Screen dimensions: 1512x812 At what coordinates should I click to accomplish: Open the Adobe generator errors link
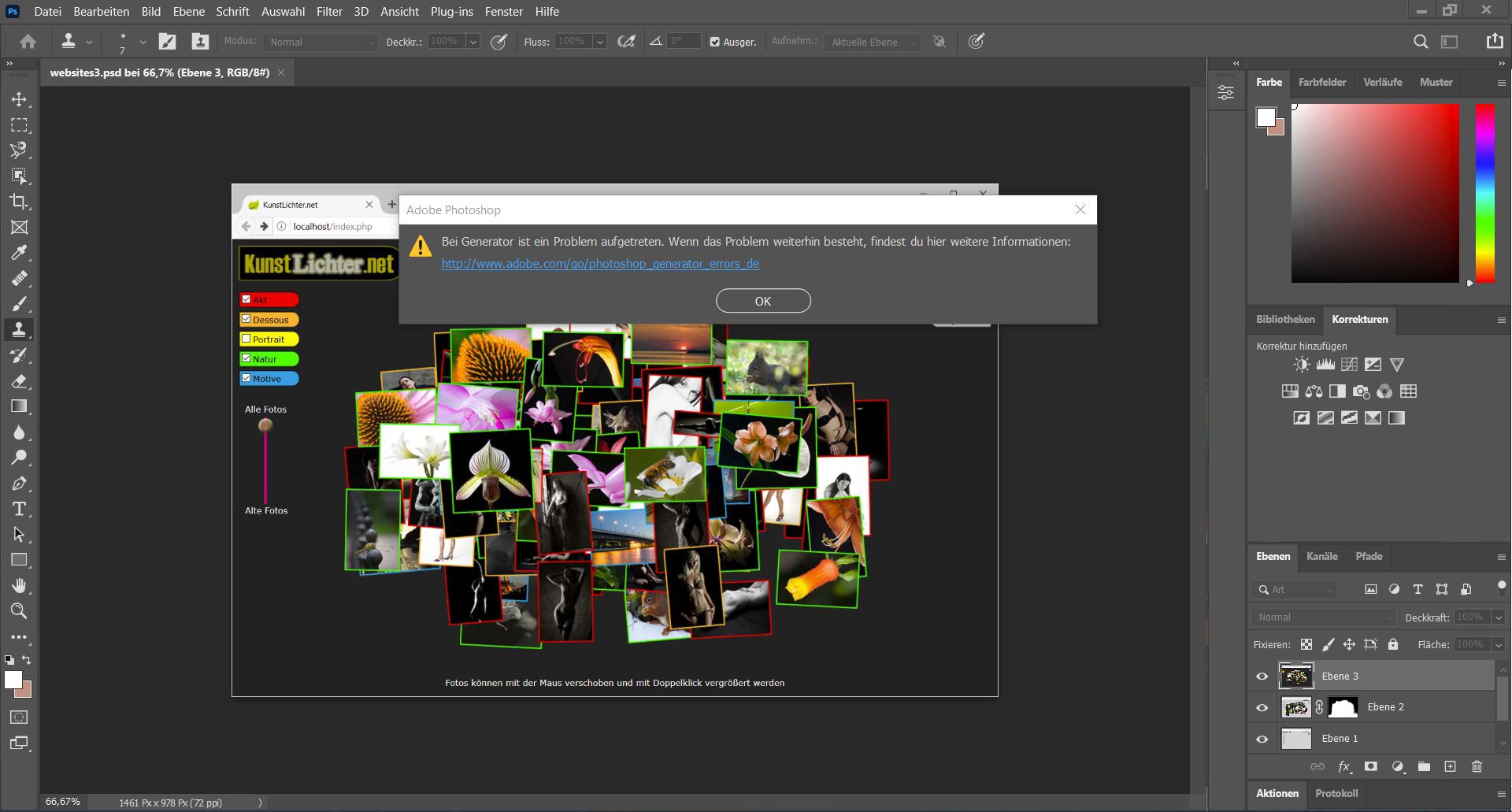point(600,264)
